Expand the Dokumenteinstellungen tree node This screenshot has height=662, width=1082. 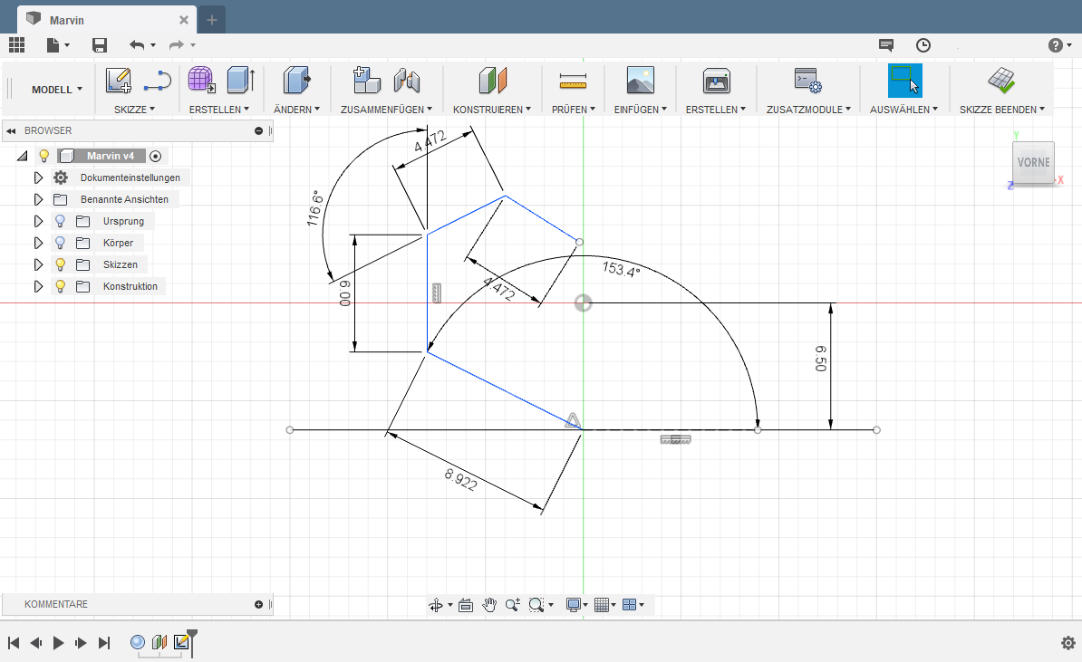click(38, 178)
